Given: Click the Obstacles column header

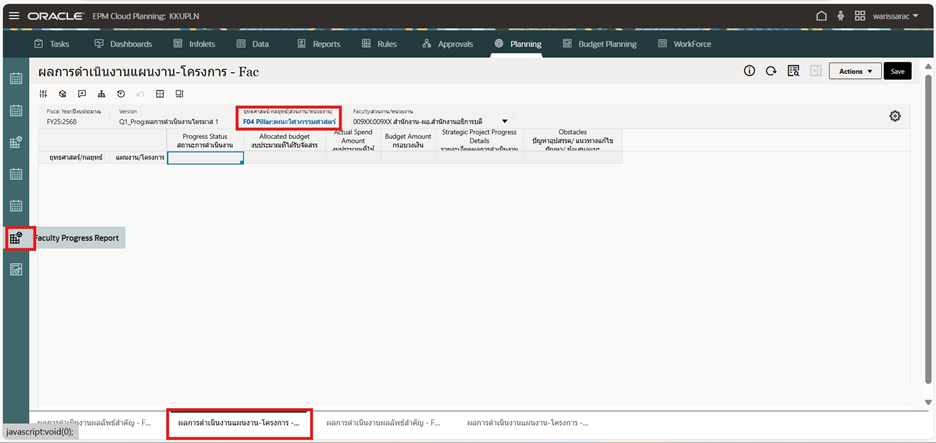Looking at the screenshot, I should 572,140.
